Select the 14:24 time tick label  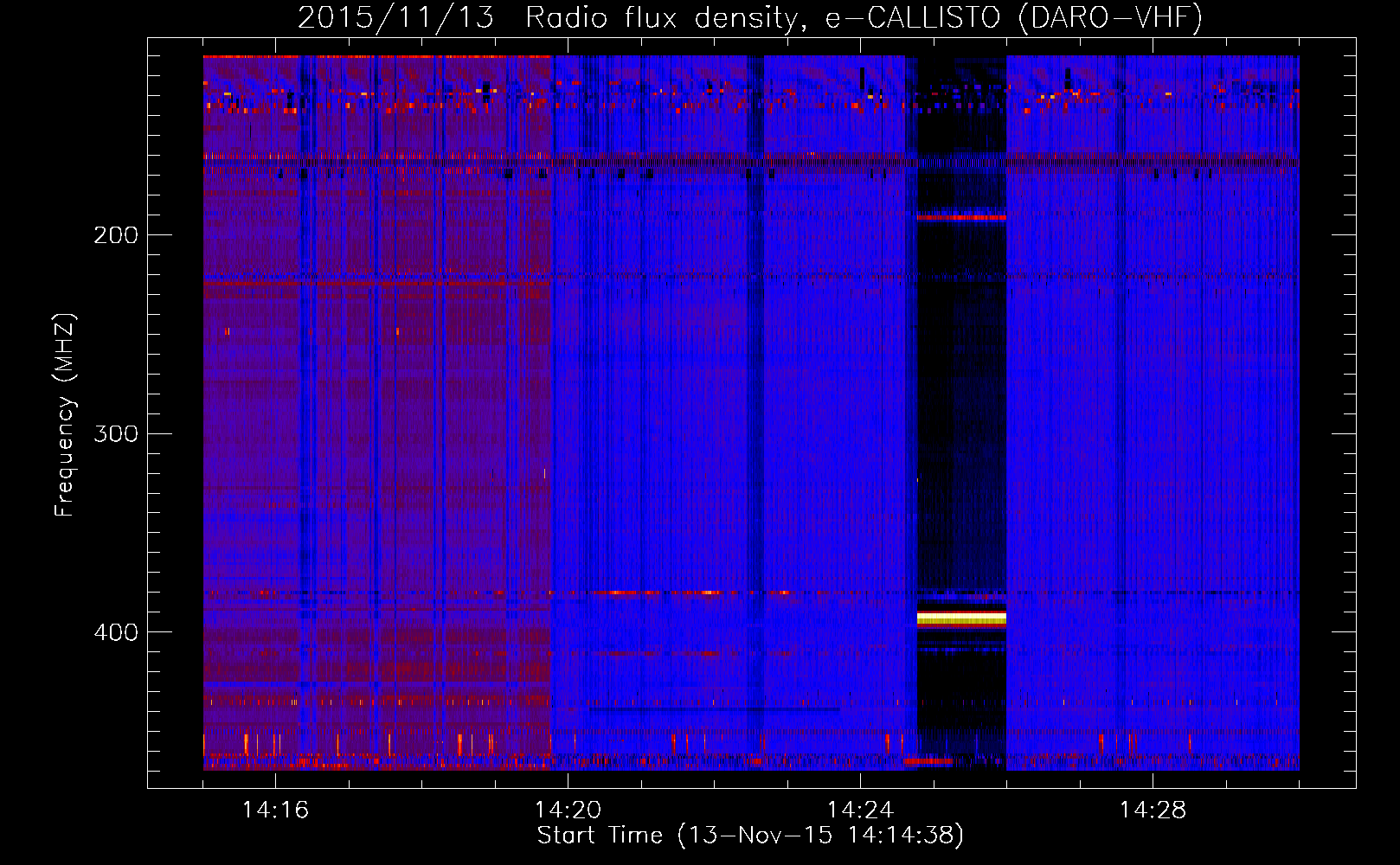coord(860,810)
